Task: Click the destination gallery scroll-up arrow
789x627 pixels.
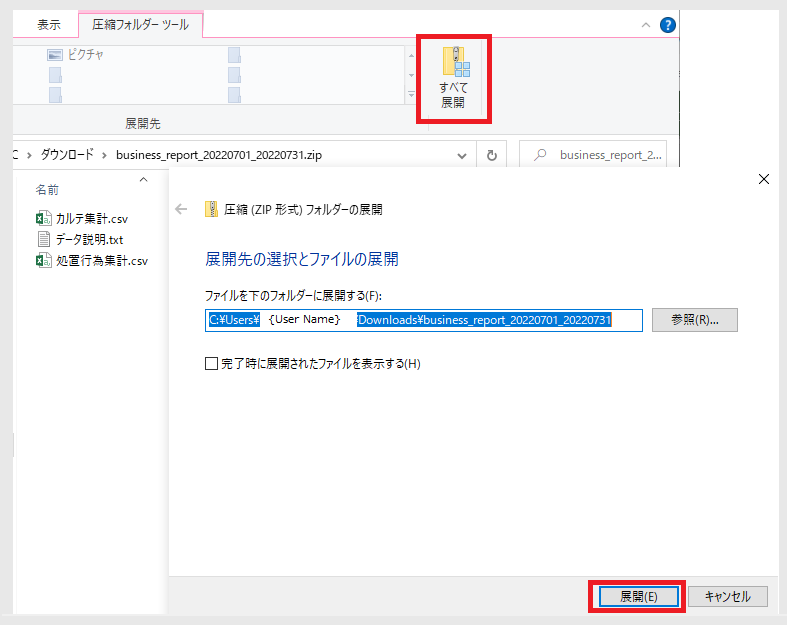Action: pos(411,55)
